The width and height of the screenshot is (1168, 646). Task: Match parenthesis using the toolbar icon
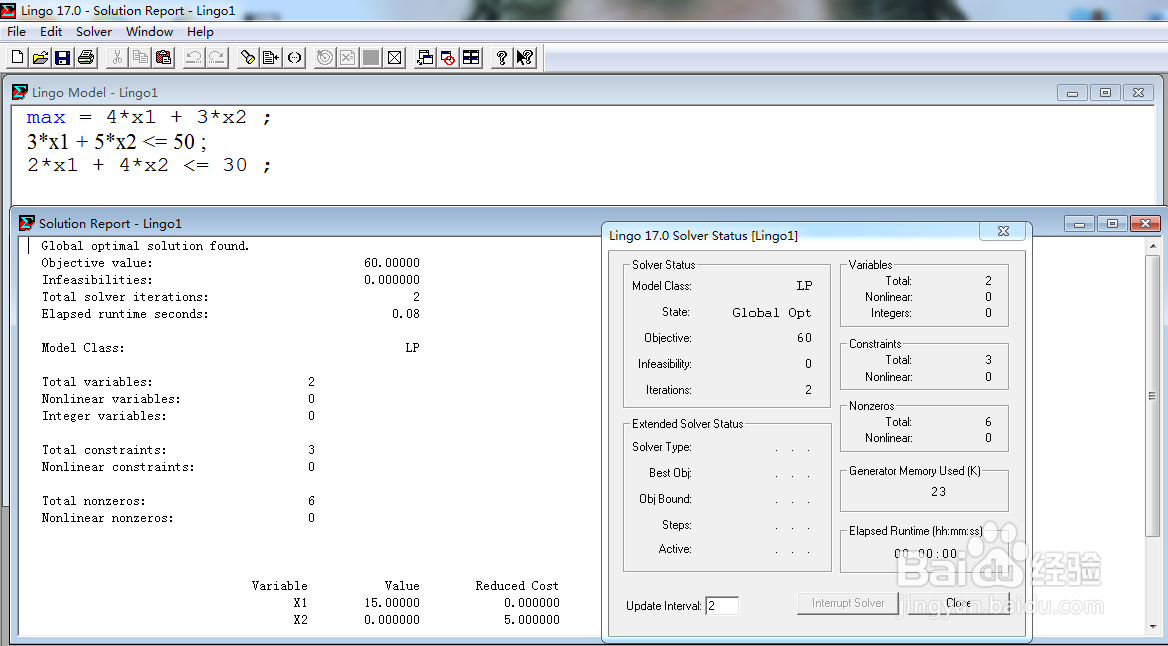(294, 57)
